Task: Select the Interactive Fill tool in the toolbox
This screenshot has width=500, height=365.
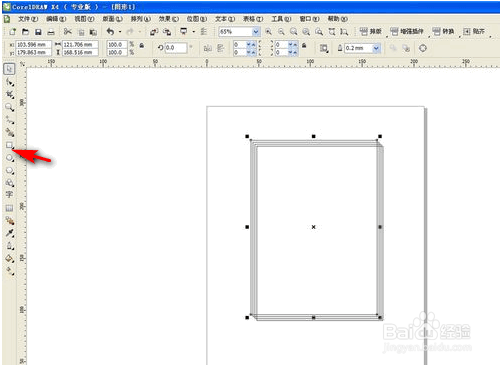Action: 9,271
